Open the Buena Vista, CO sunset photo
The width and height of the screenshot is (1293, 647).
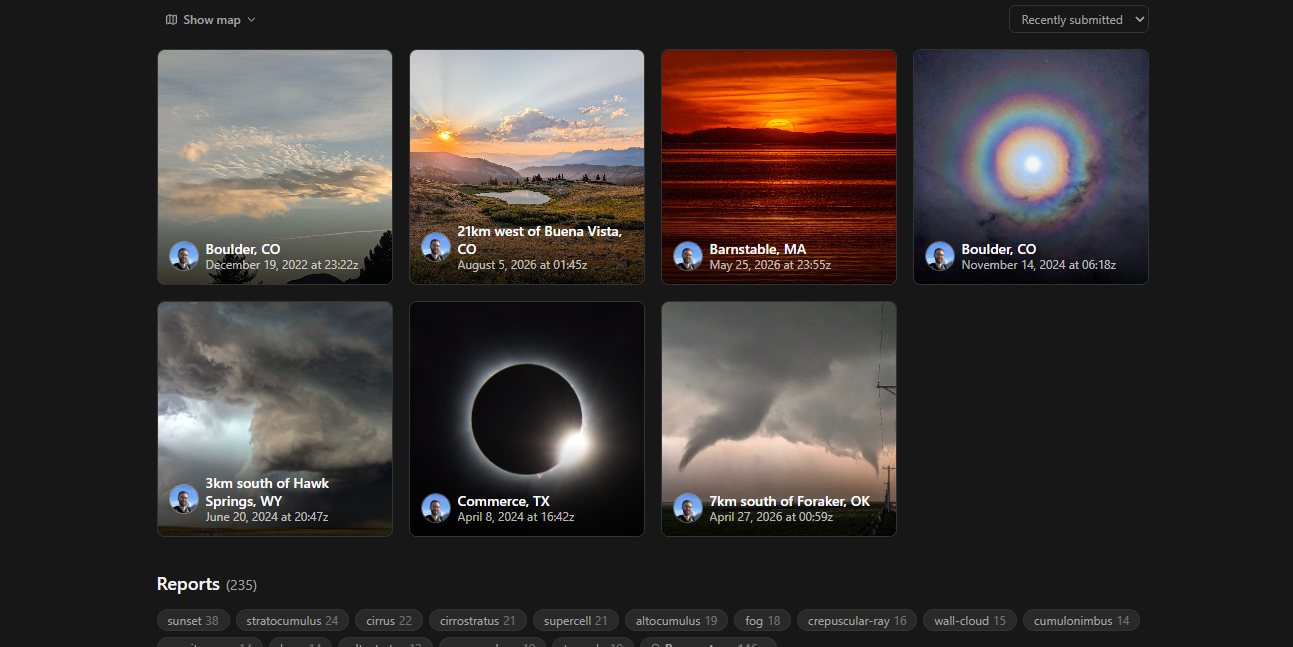527,167
